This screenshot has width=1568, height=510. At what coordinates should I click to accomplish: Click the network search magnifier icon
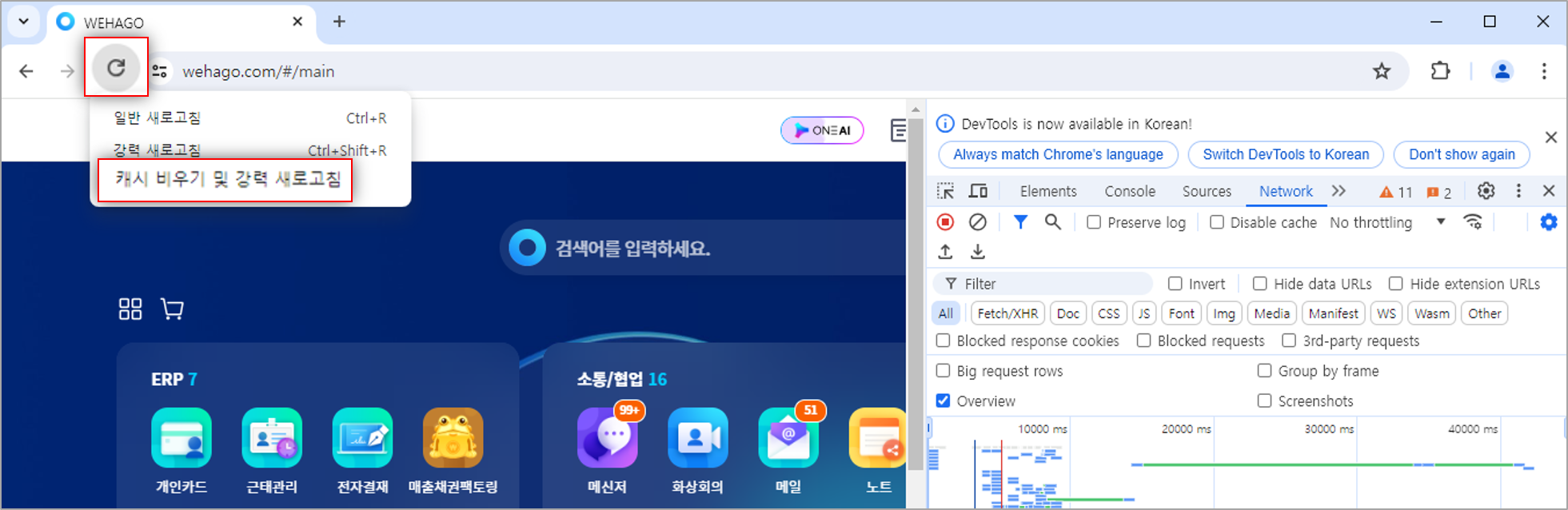click(x=1053, y=222)
